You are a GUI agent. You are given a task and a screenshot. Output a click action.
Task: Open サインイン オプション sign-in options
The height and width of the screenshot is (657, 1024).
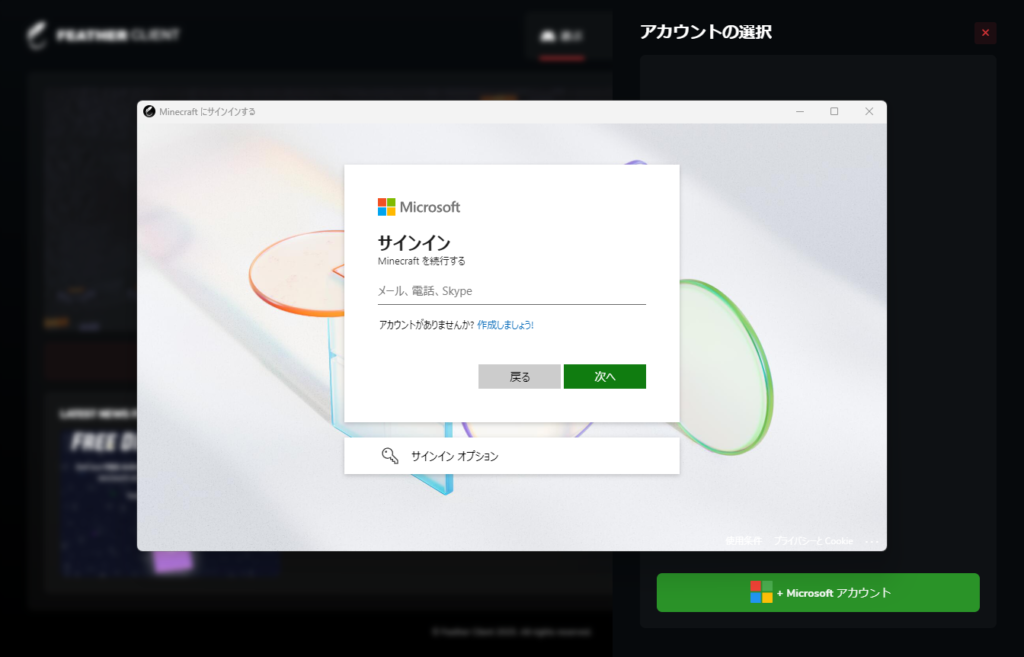[x=511, y=456]
